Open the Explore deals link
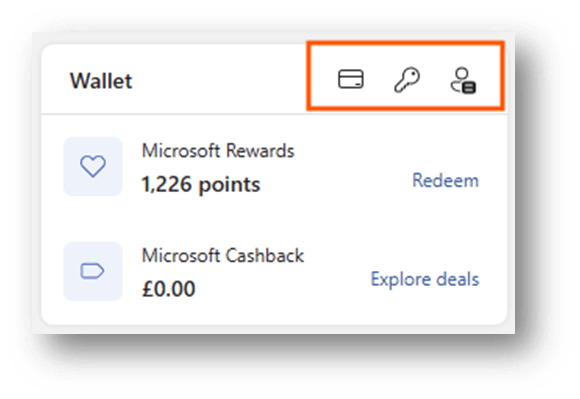Screen dimensions: 580x399 pyautogui.click(x=425, y=279)
